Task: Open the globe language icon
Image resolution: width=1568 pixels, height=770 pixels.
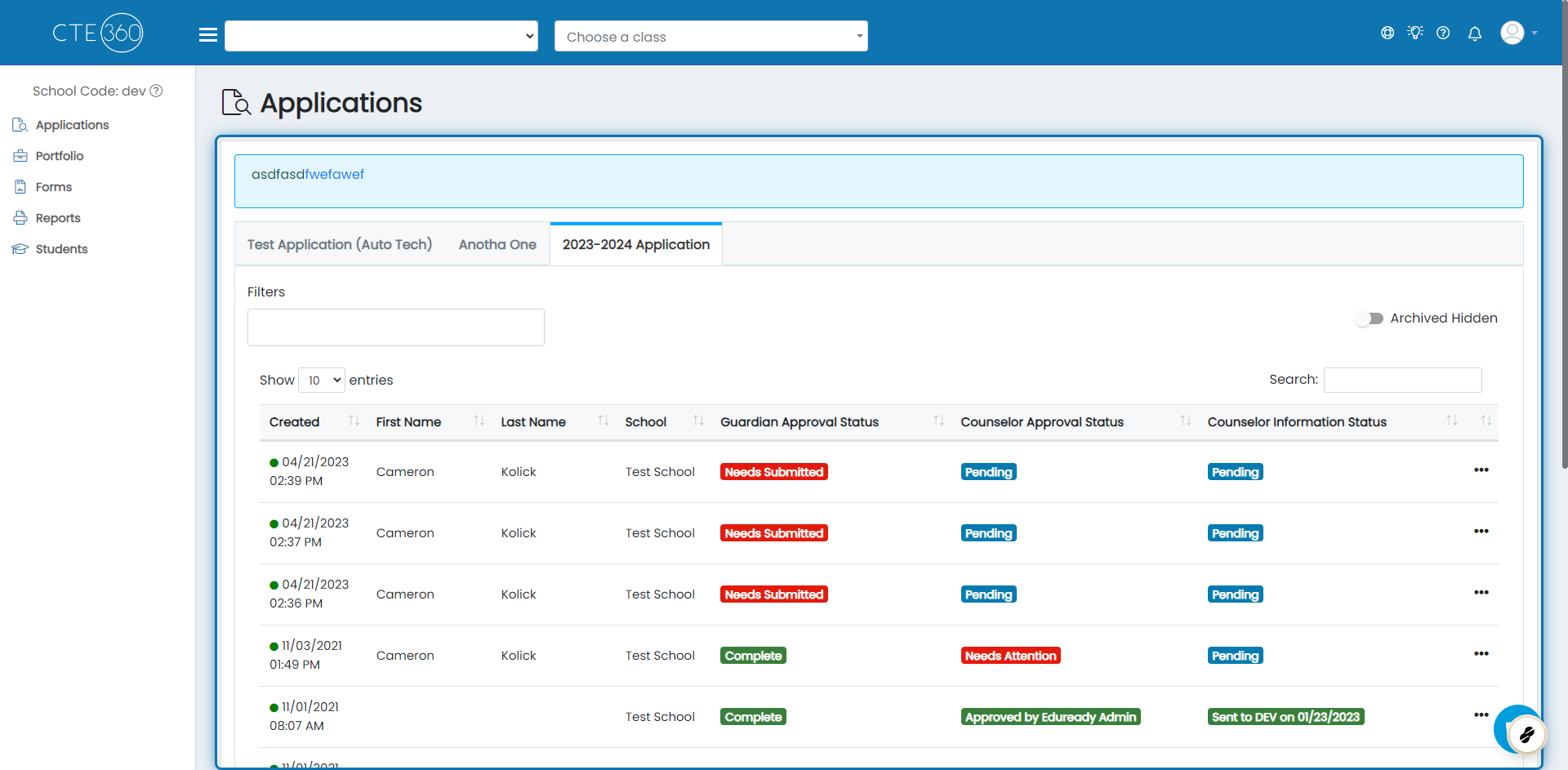Action: tap(1388, 33)
